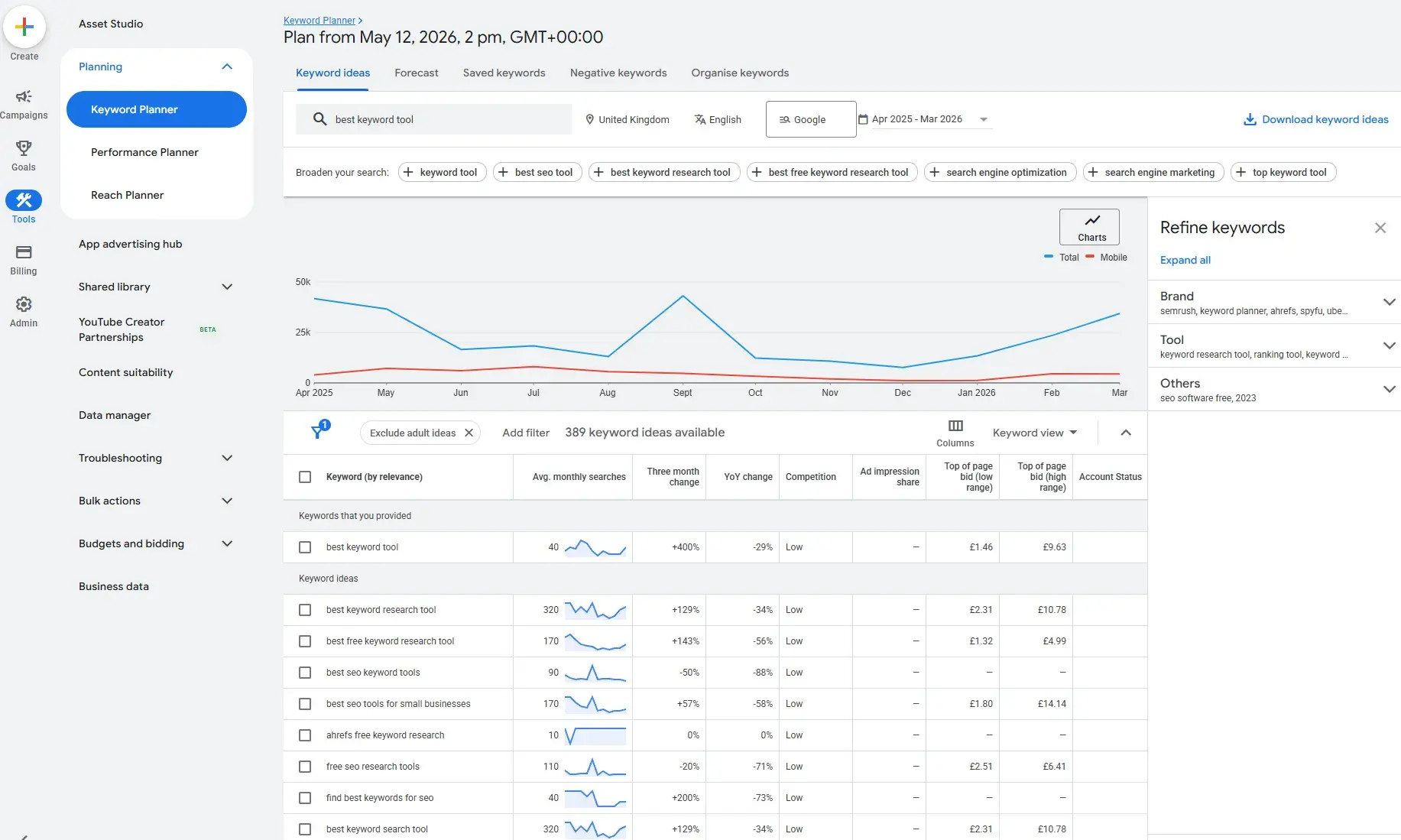Add 'best free keyword research tool' suggestion
Screen dimensions: 1401x840
[x=832, y=172]
